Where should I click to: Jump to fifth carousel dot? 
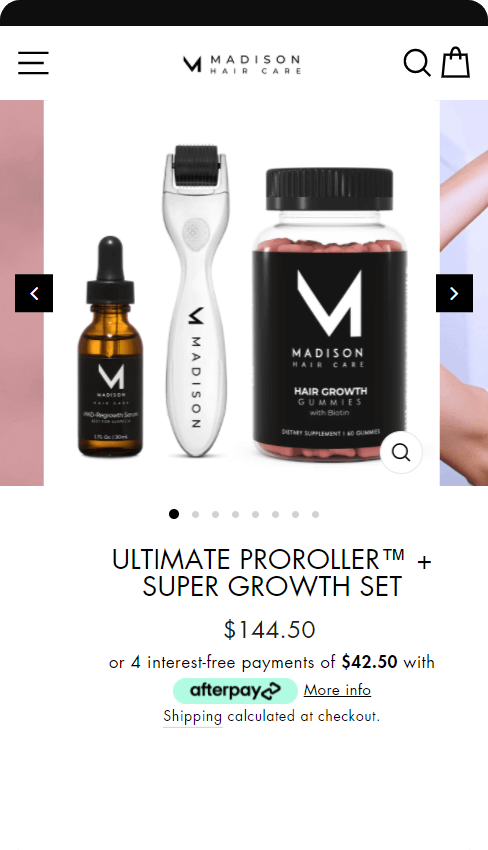(255, 514)
